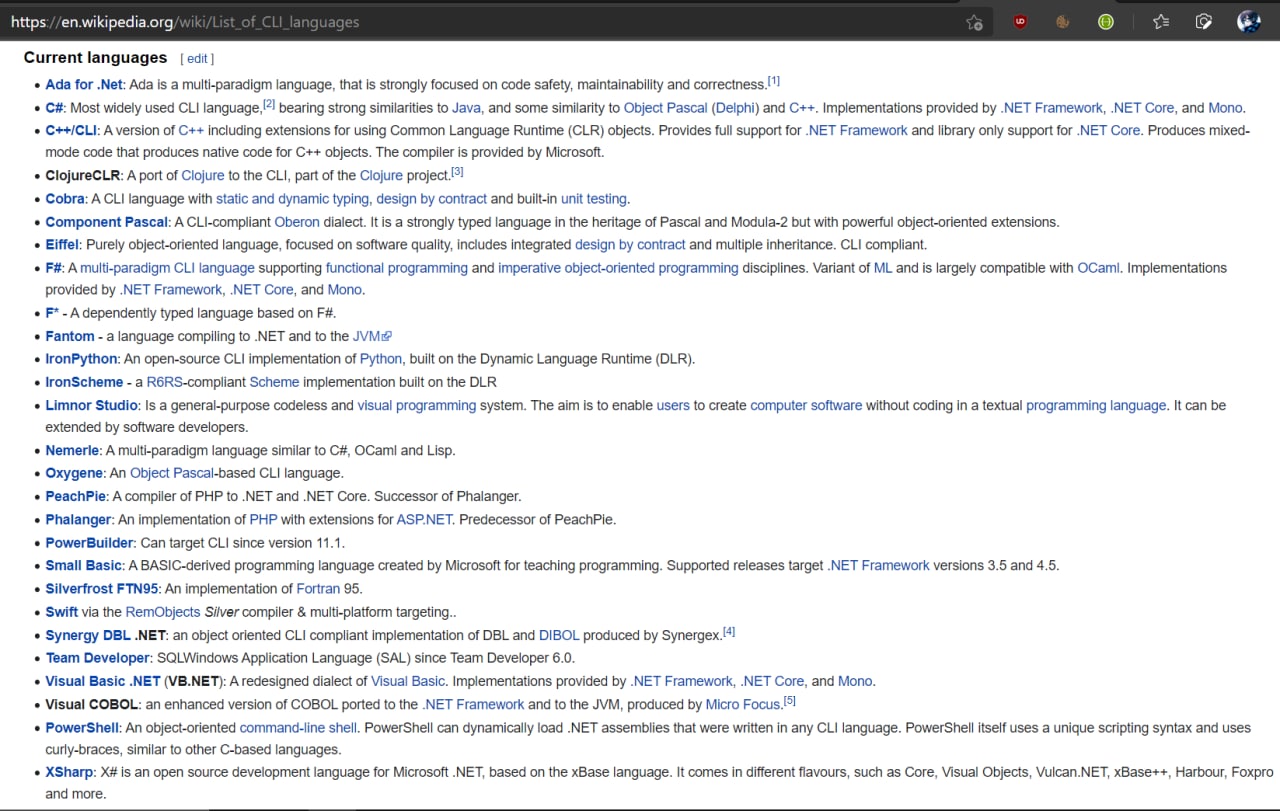Follow the bold F# link

coord(53,268)
